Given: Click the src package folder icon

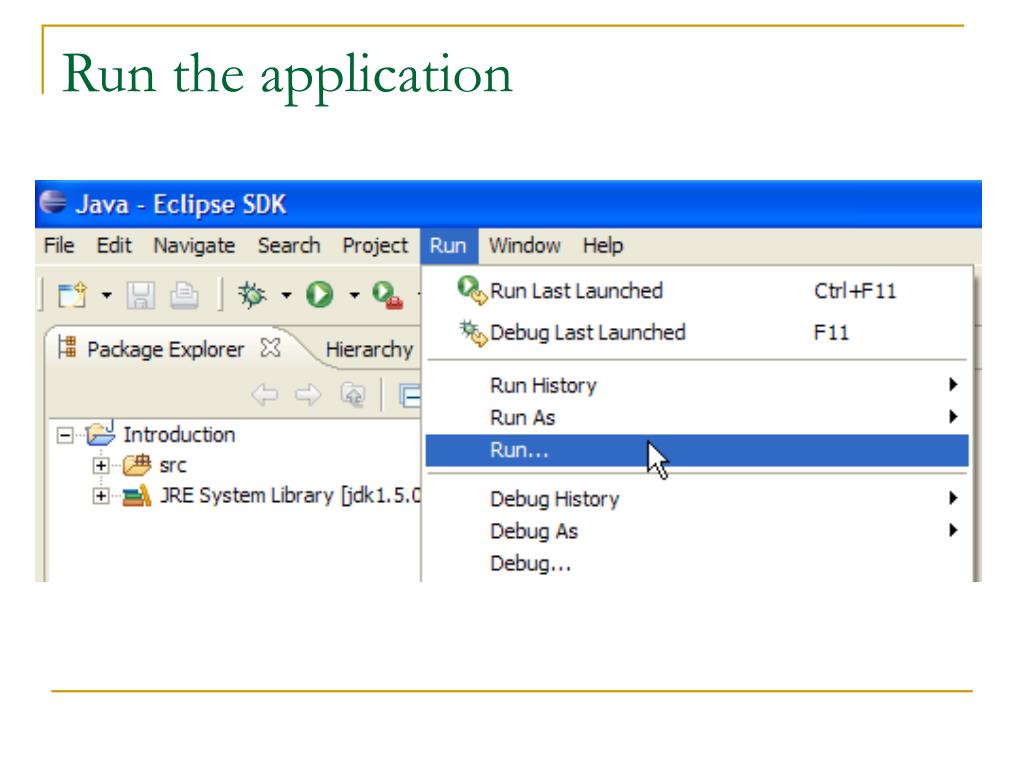Looking at the screenshot, I should point(137,464).
